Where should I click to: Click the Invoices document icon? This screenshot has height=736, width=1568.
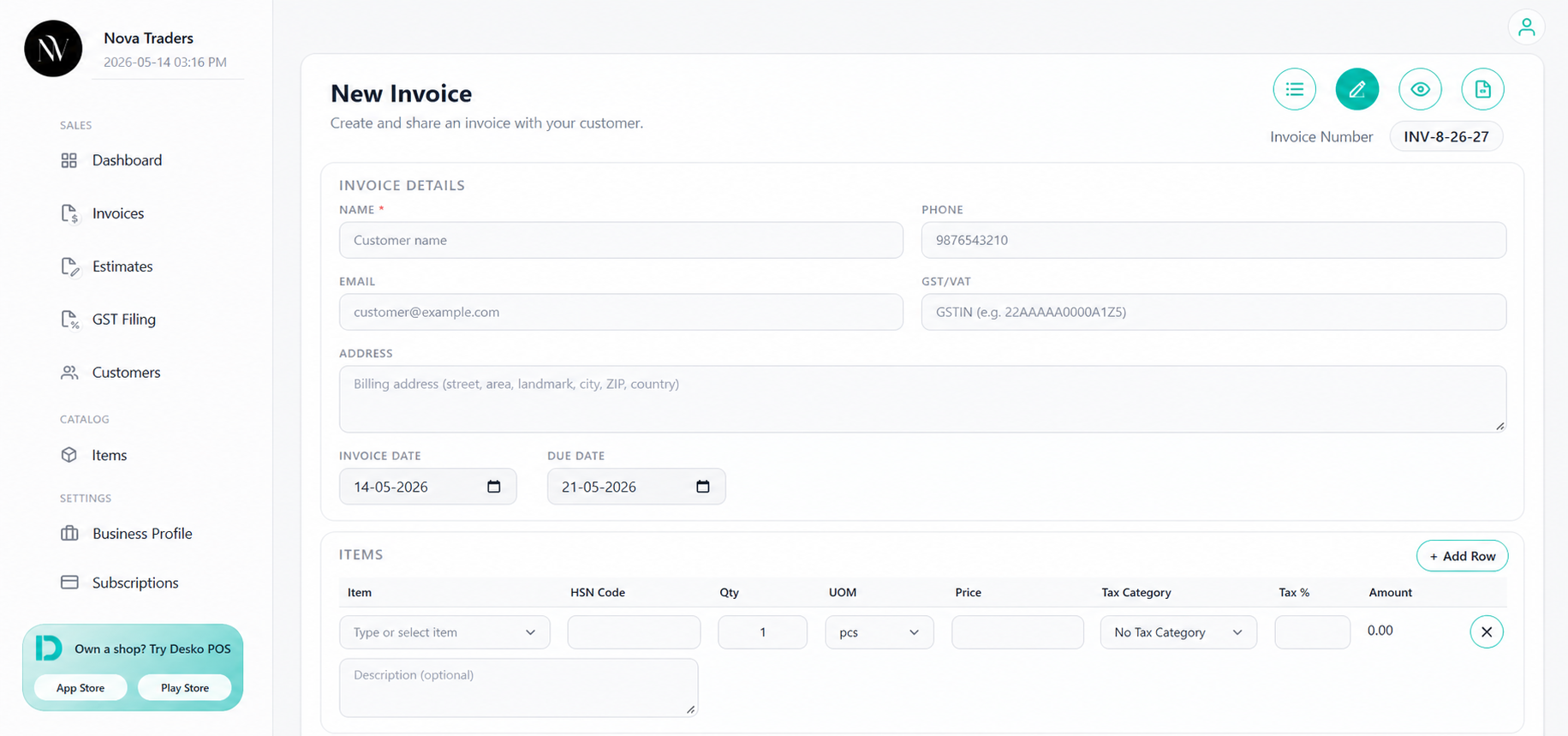point(69,213)
